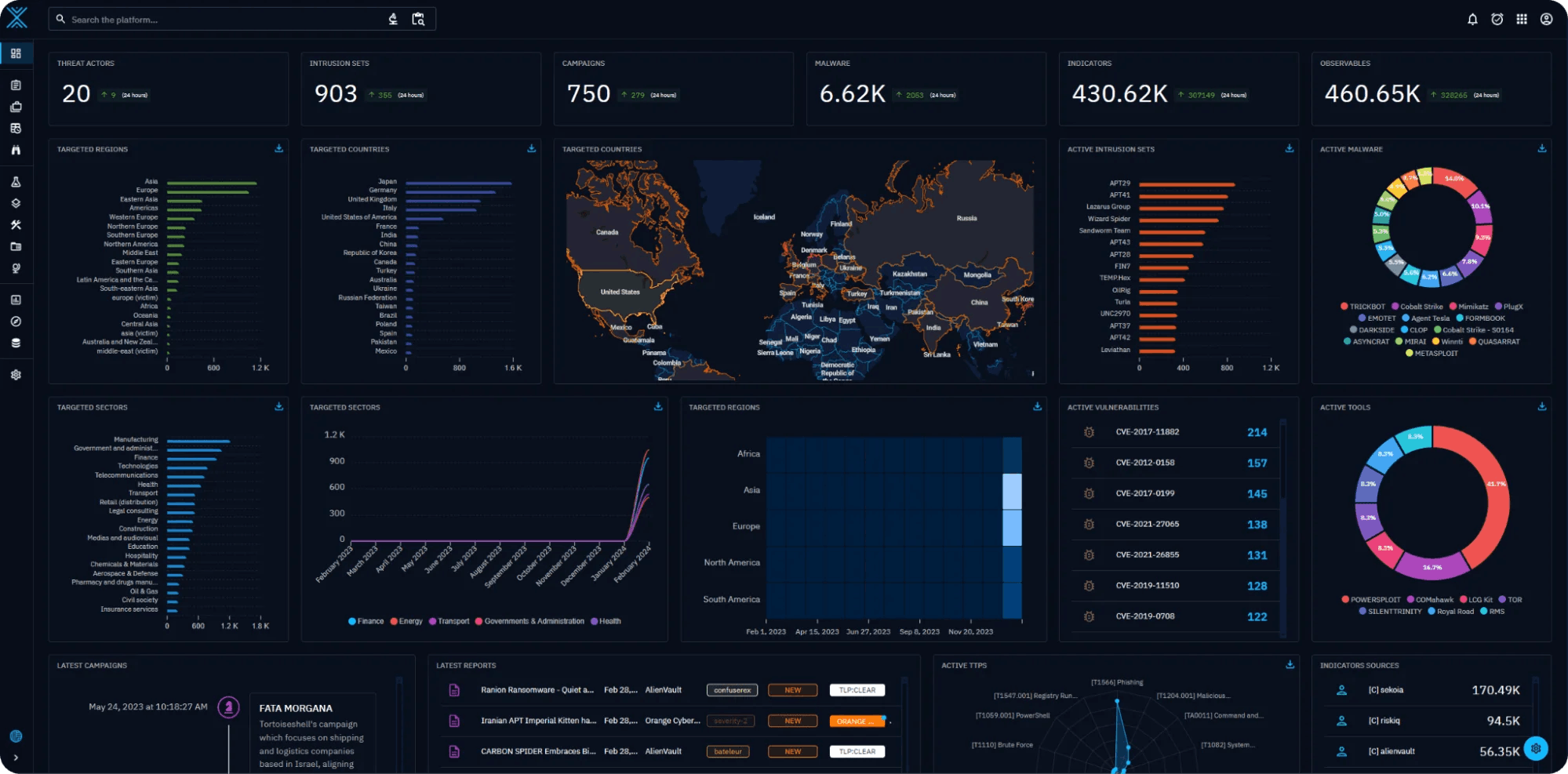The width and height of the screenshot is (1568, 774).
Task: Open the Cases briefcase icon in sidebar
Action: coord(16,107)
